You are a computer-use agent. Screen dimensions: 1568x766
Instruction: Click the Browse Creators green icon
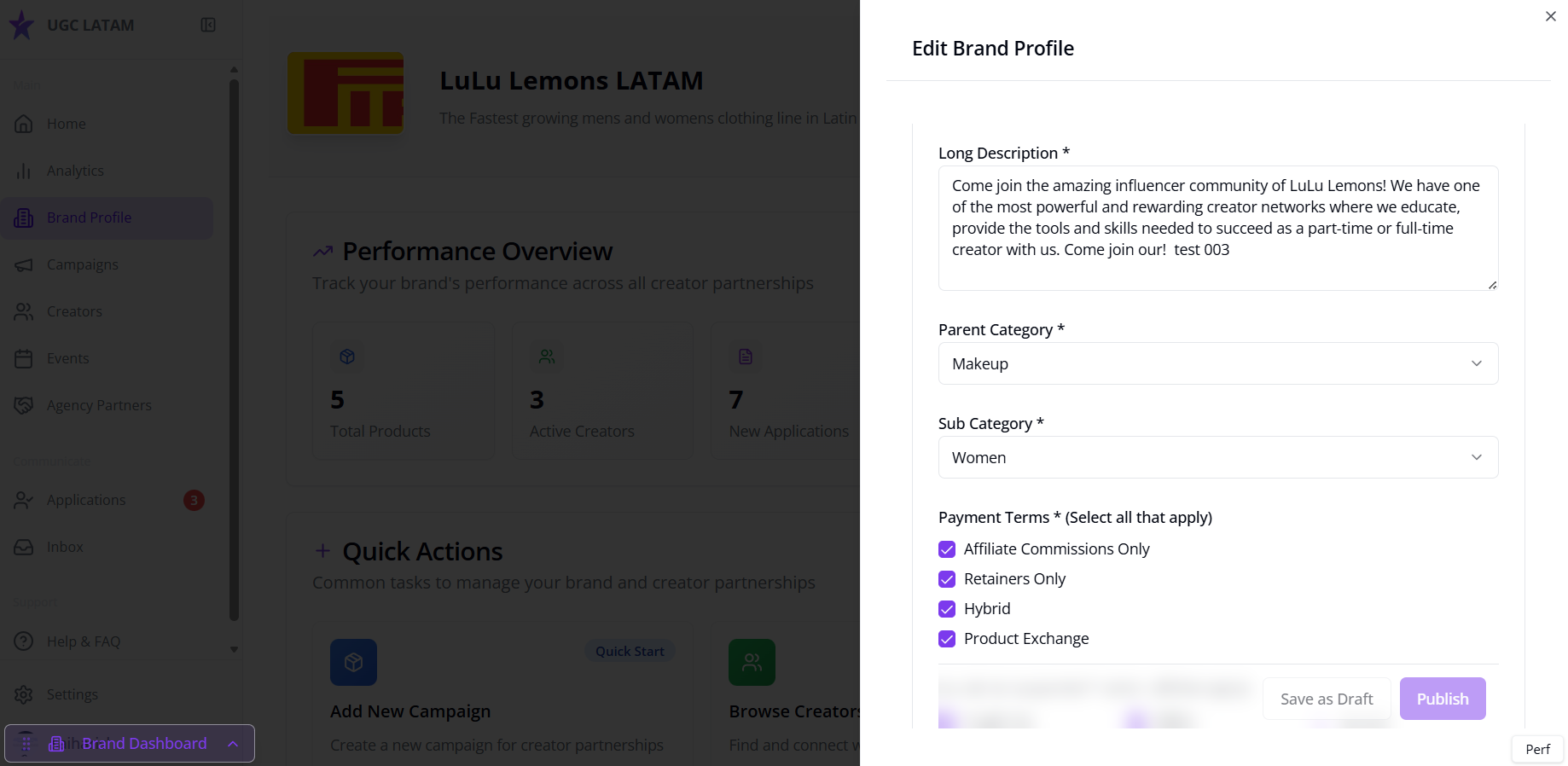point(752,662)
